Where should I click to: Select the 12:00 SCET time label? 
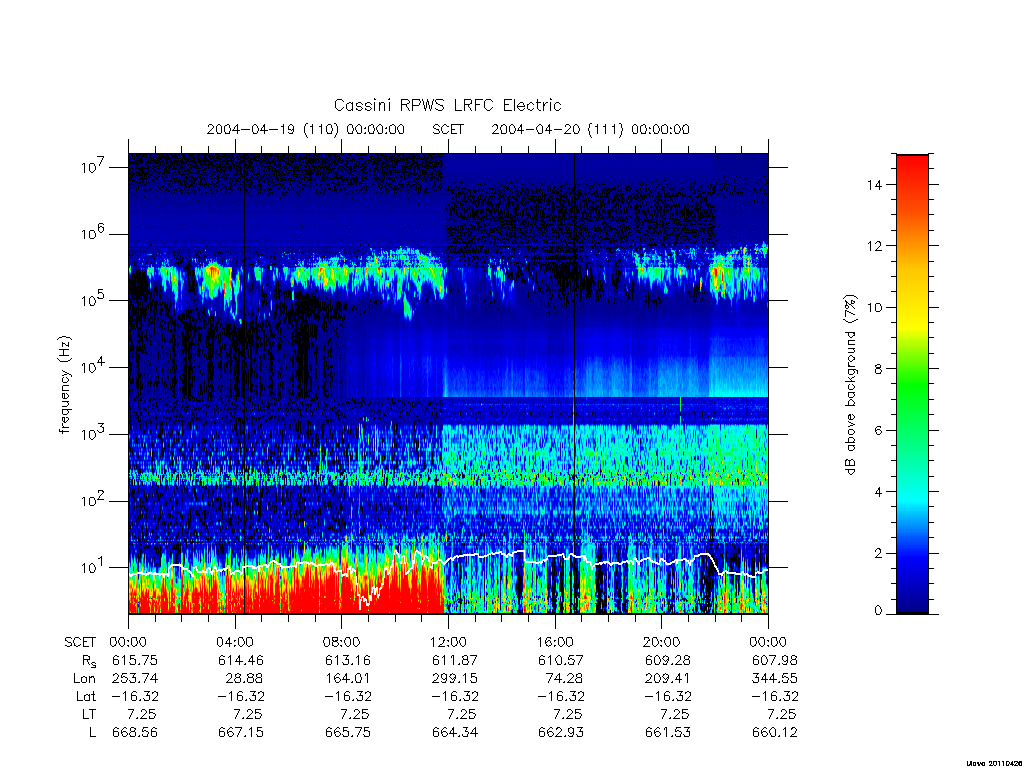point(447,642)
